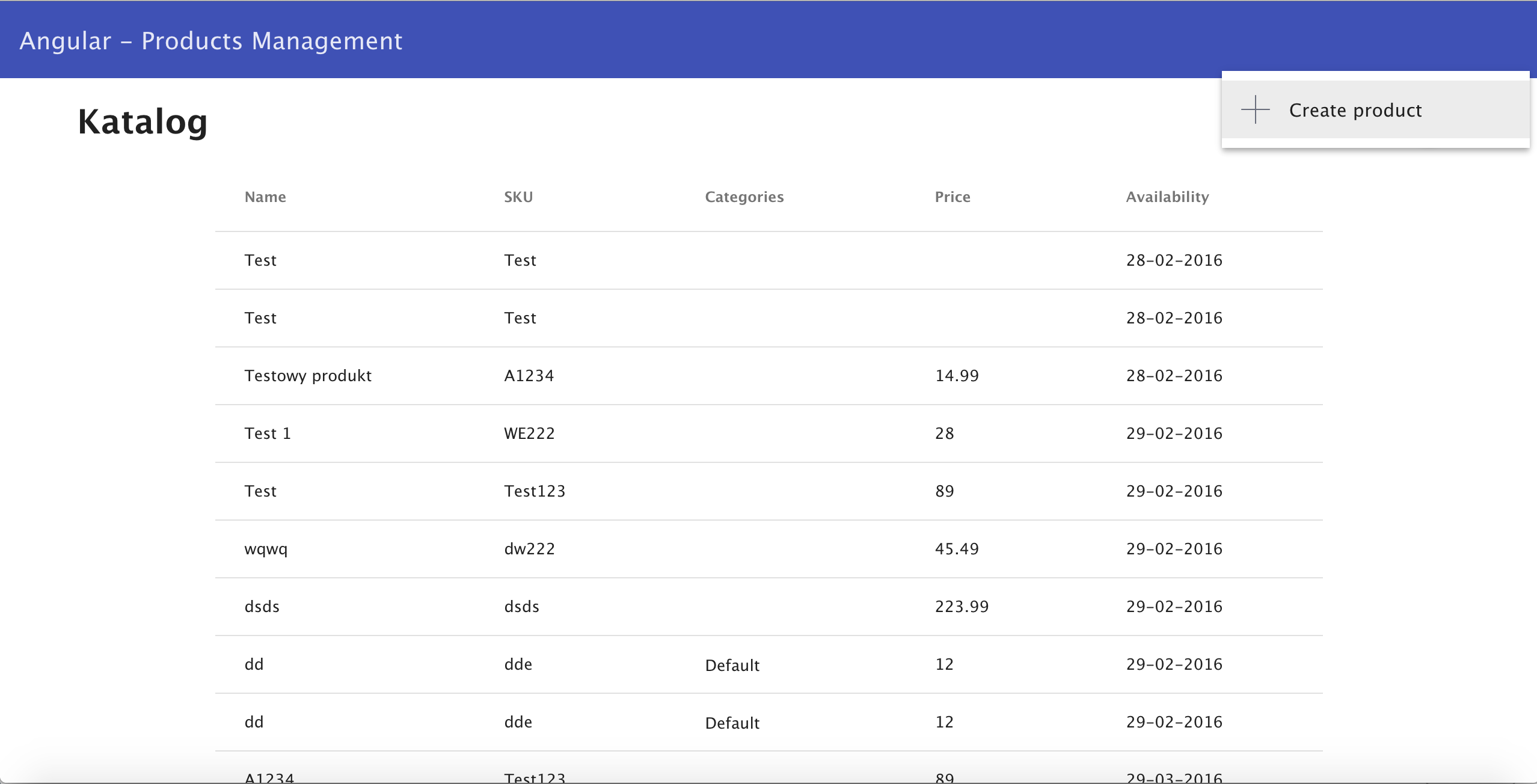
Task: Click the 45.49 price cell
Action: 957,549
